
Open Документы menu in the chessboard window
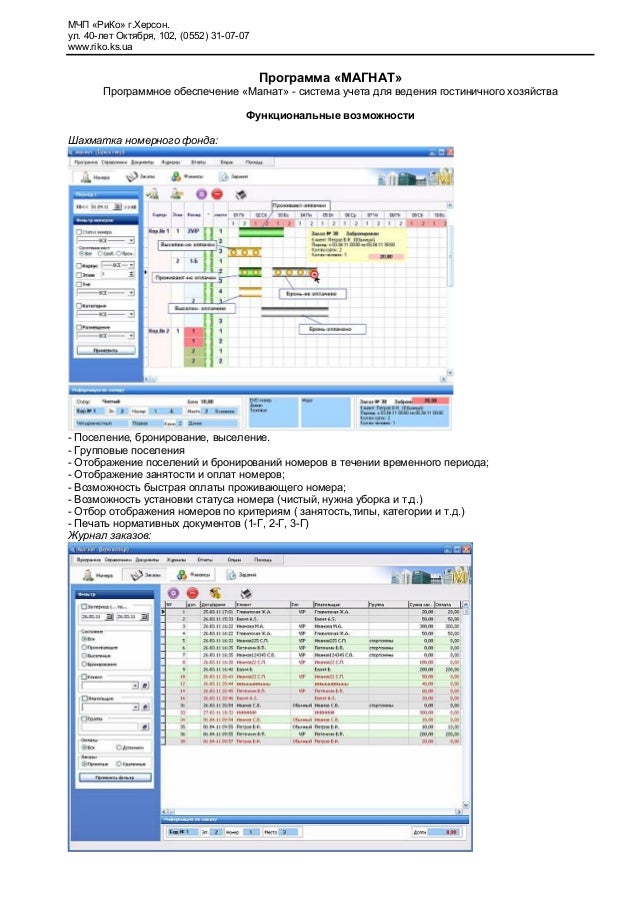pyautogui.click(x=142, y=162)
